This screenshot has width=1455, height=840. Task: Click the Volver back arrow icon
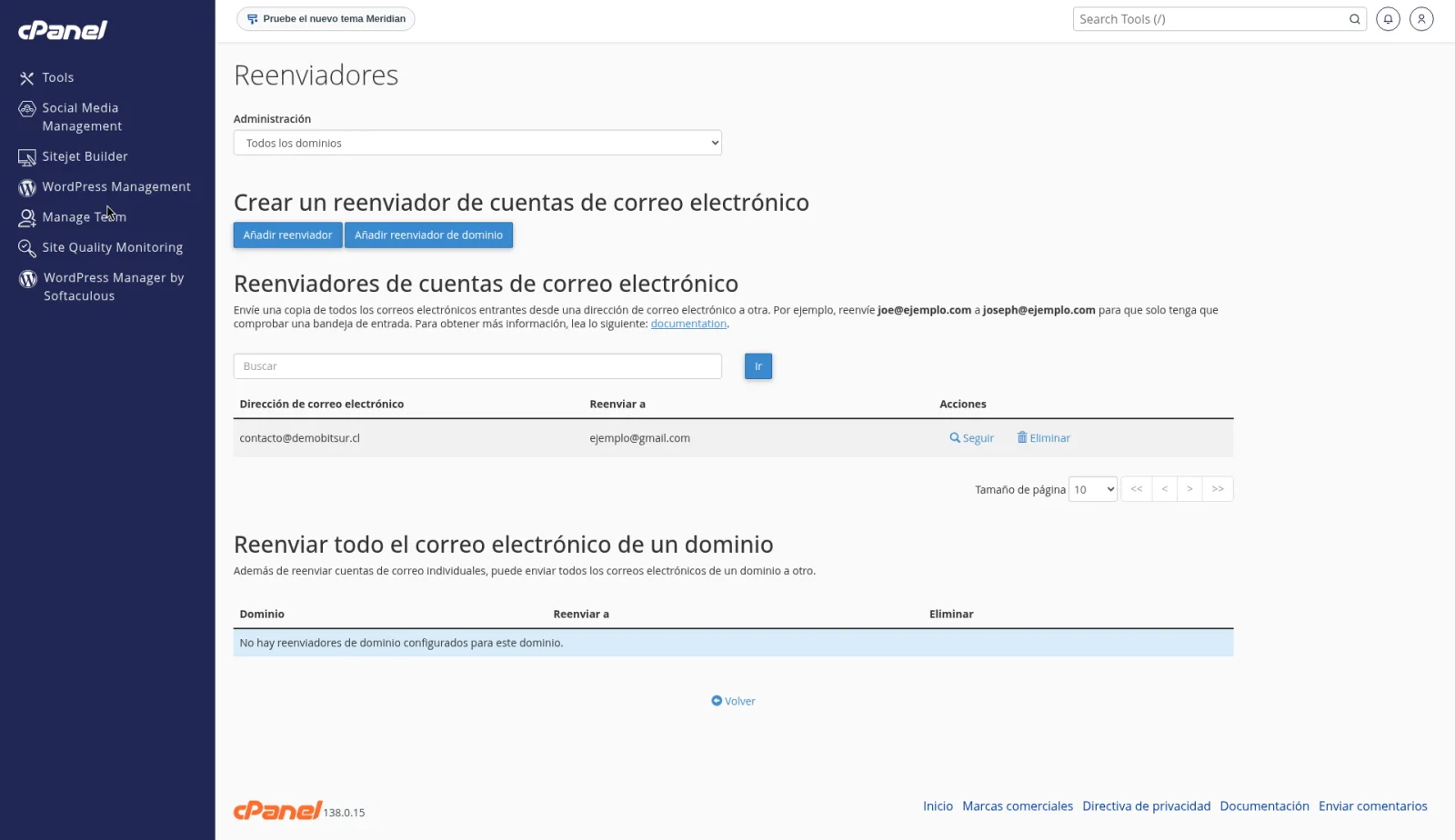click(717, 701)
